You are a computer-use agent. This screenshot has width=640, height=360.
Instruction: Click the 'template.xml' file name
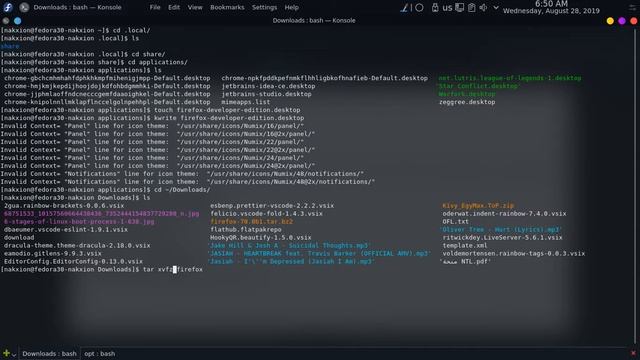464,245
